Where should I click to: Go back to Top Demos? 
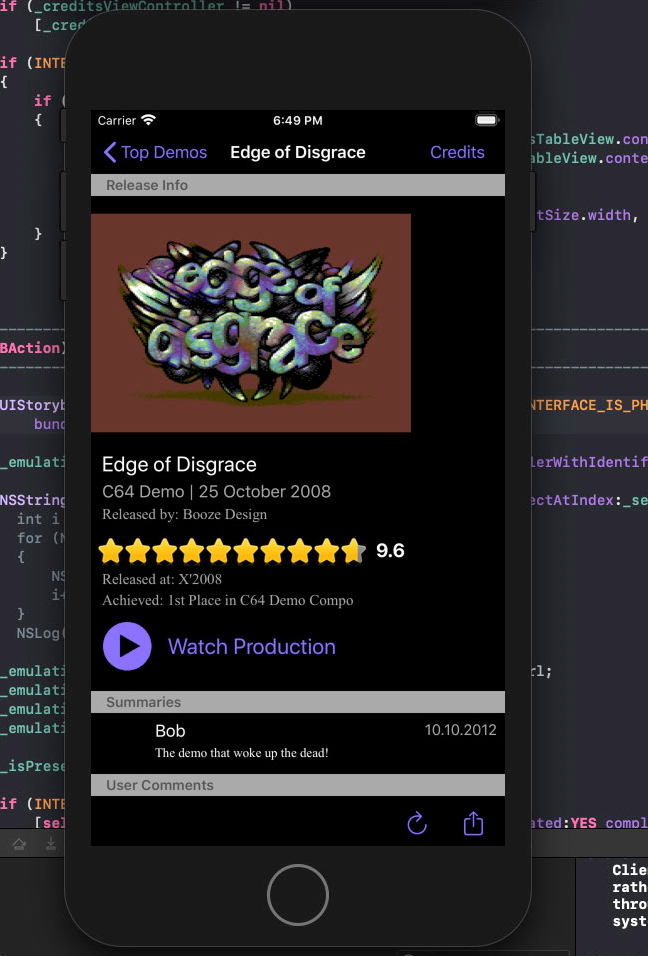pos(155,152)
